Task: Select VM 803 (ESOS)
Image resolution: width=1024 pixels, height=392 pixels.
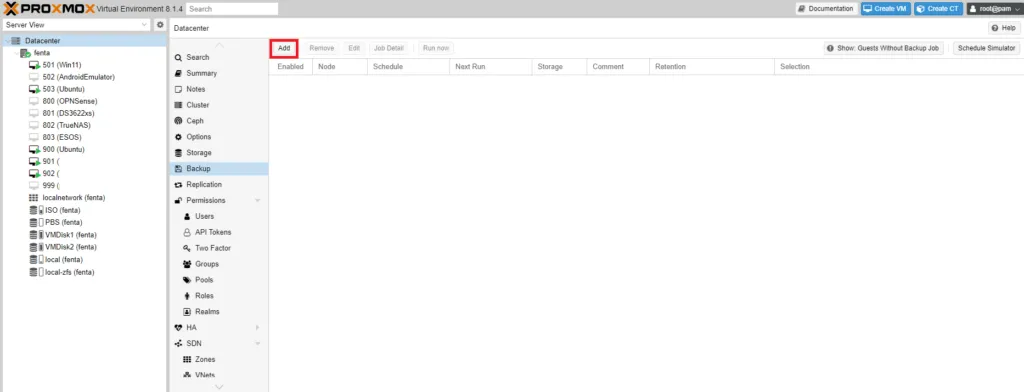Action: [61, 137]
